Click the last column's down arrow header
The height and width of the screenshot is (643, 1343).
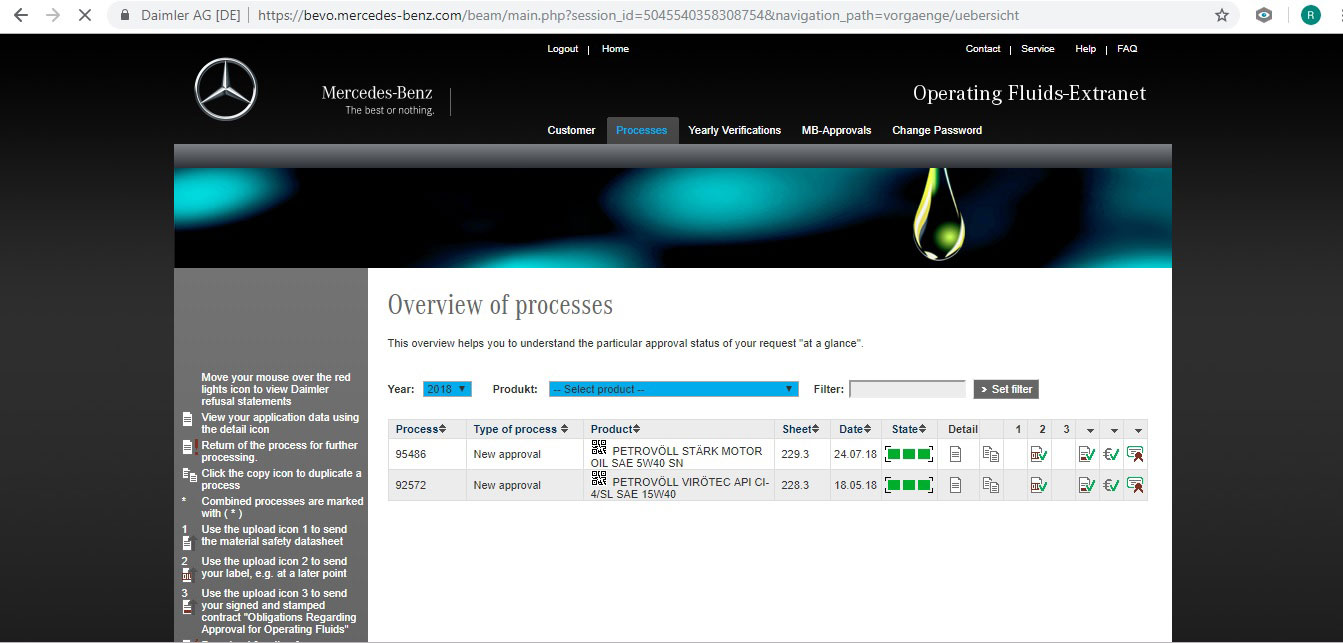1138,430
